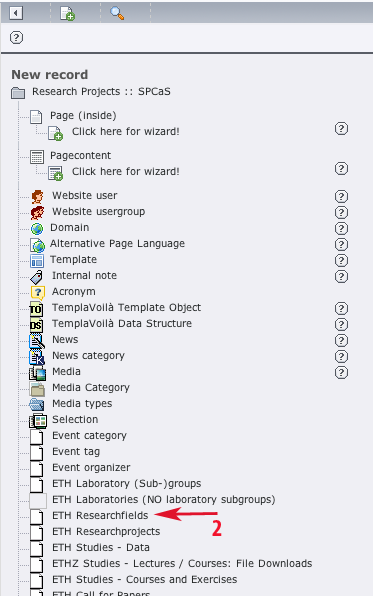Open help for Domain
The height and width of the screenshot is (596, 373).
click(341, 228)
